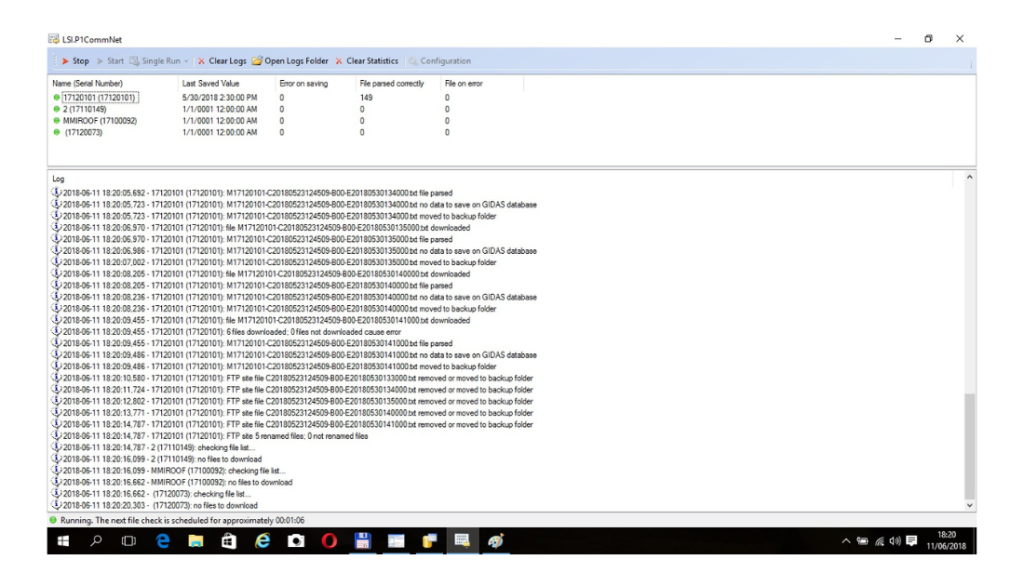Click the Error on saving header
This screenshot has width=1024, height=586.
(x=303, y=84)
